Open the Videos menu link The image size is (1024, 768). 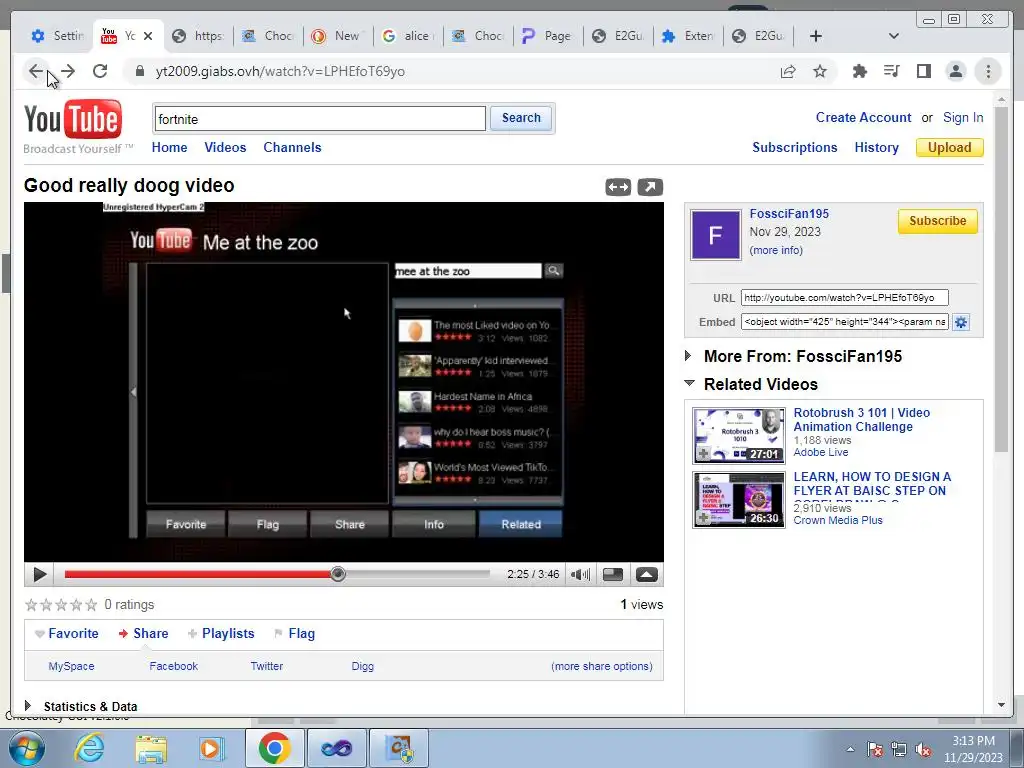225,148
